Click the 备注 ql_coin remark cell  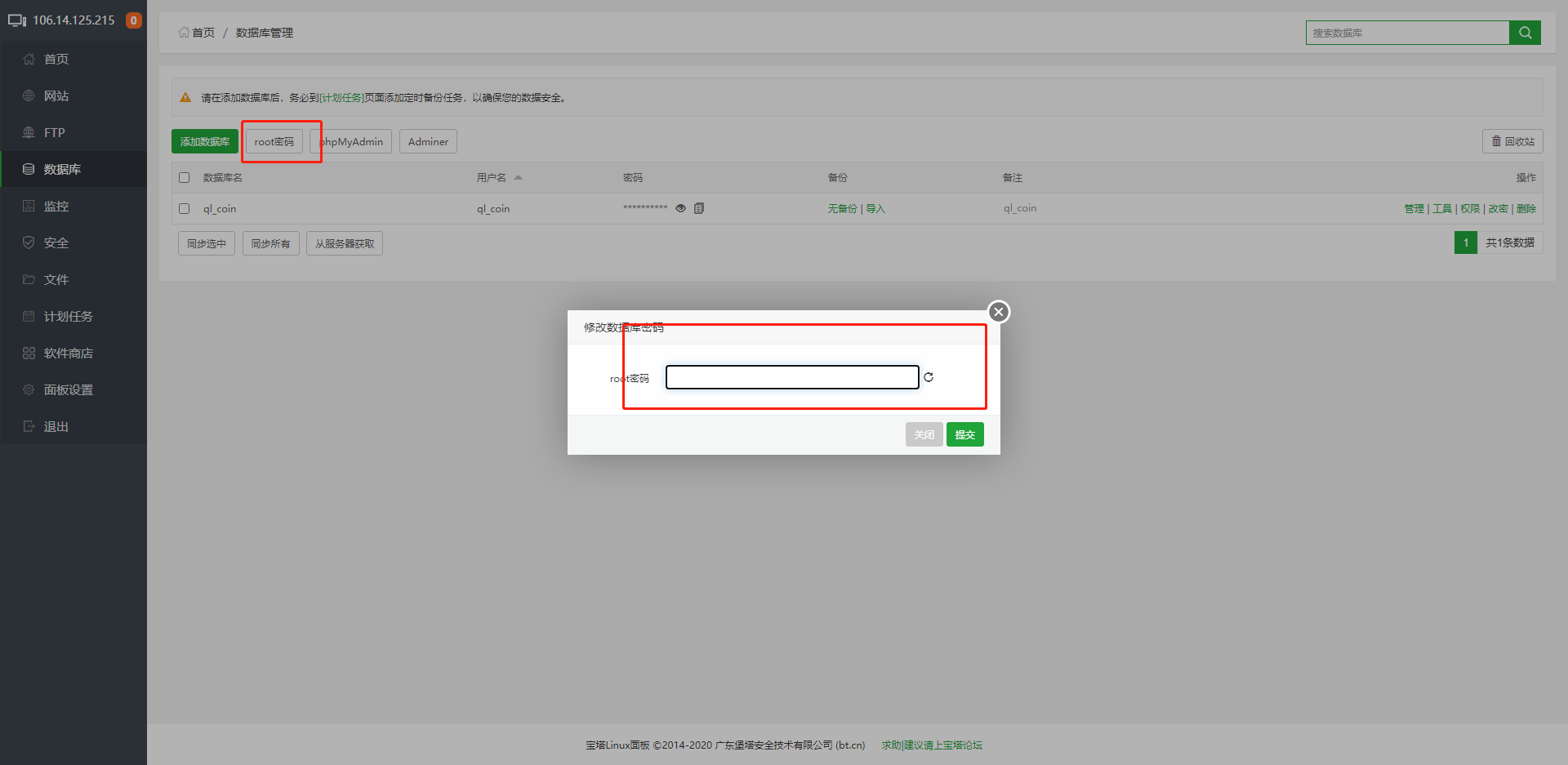tap(1020, 208)
